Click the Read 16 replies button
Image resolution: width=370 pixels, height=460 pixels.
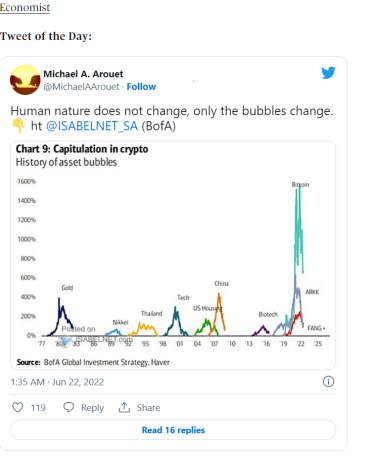pyautogui.click(x=173, y=430)
